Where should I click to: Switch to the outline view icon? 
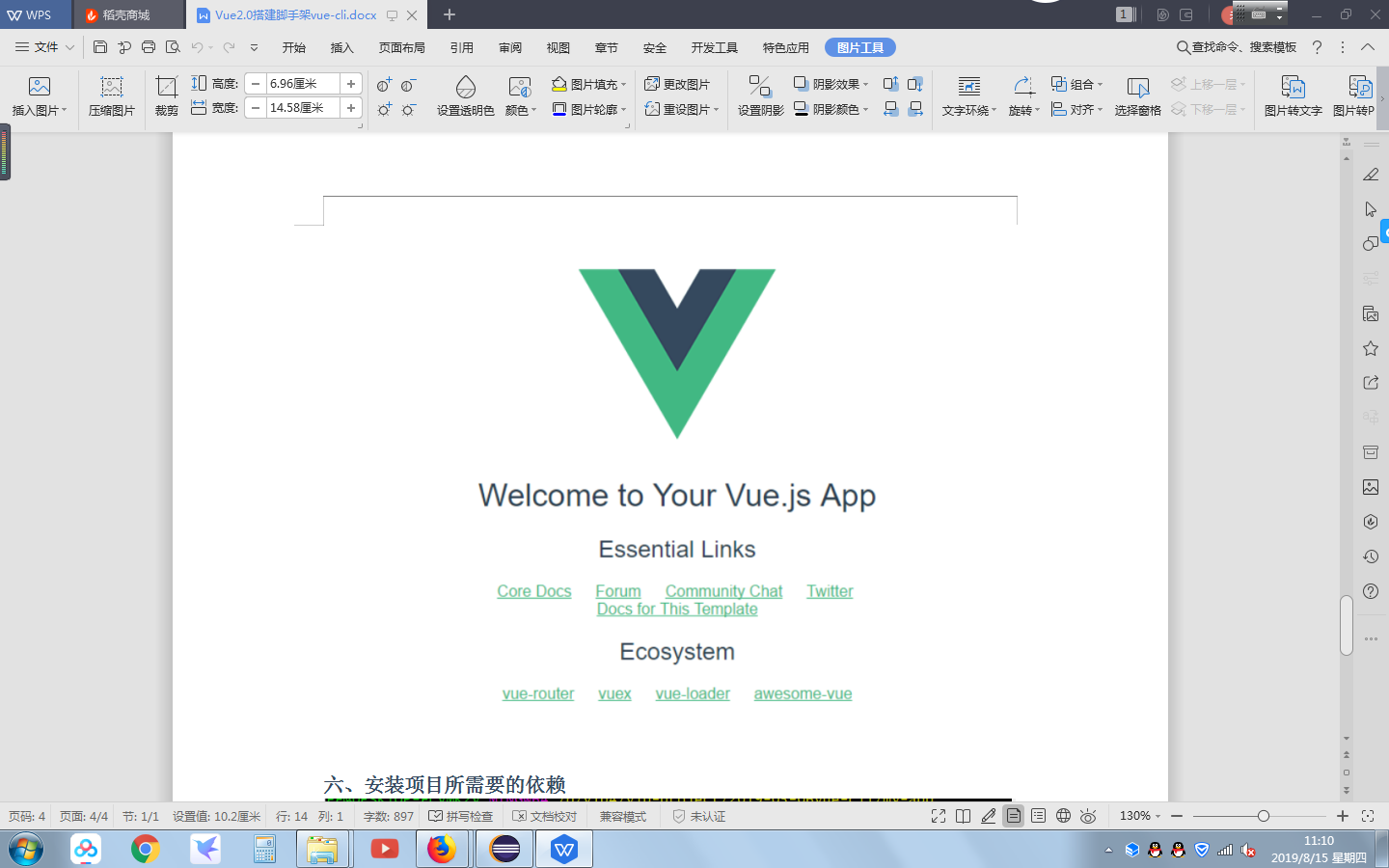1038,816
